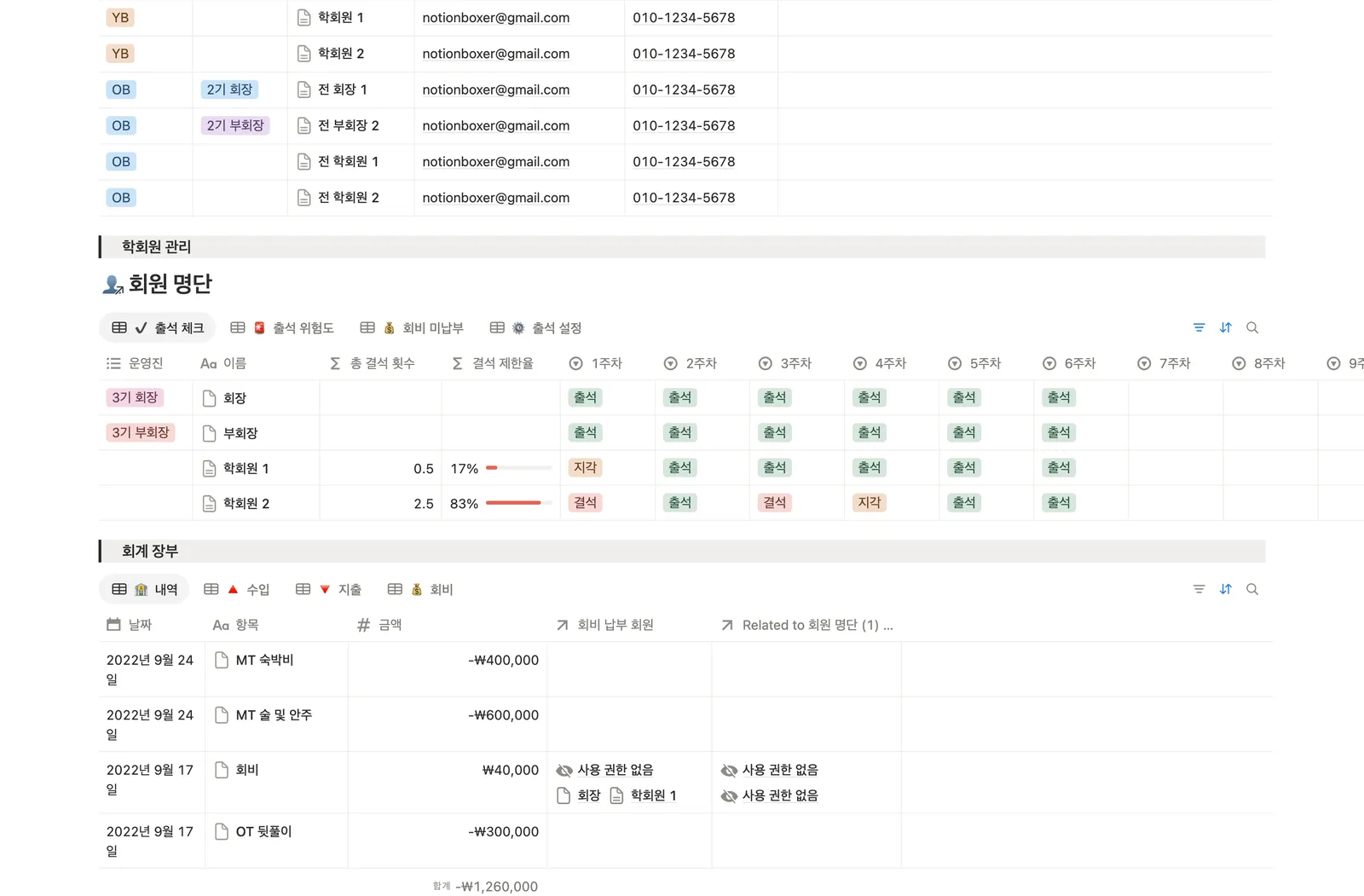This screenshot has height=896, width=1364.
Task: Click page icon of MT 숙박비 entry
Action: click(x=222, y=660)
